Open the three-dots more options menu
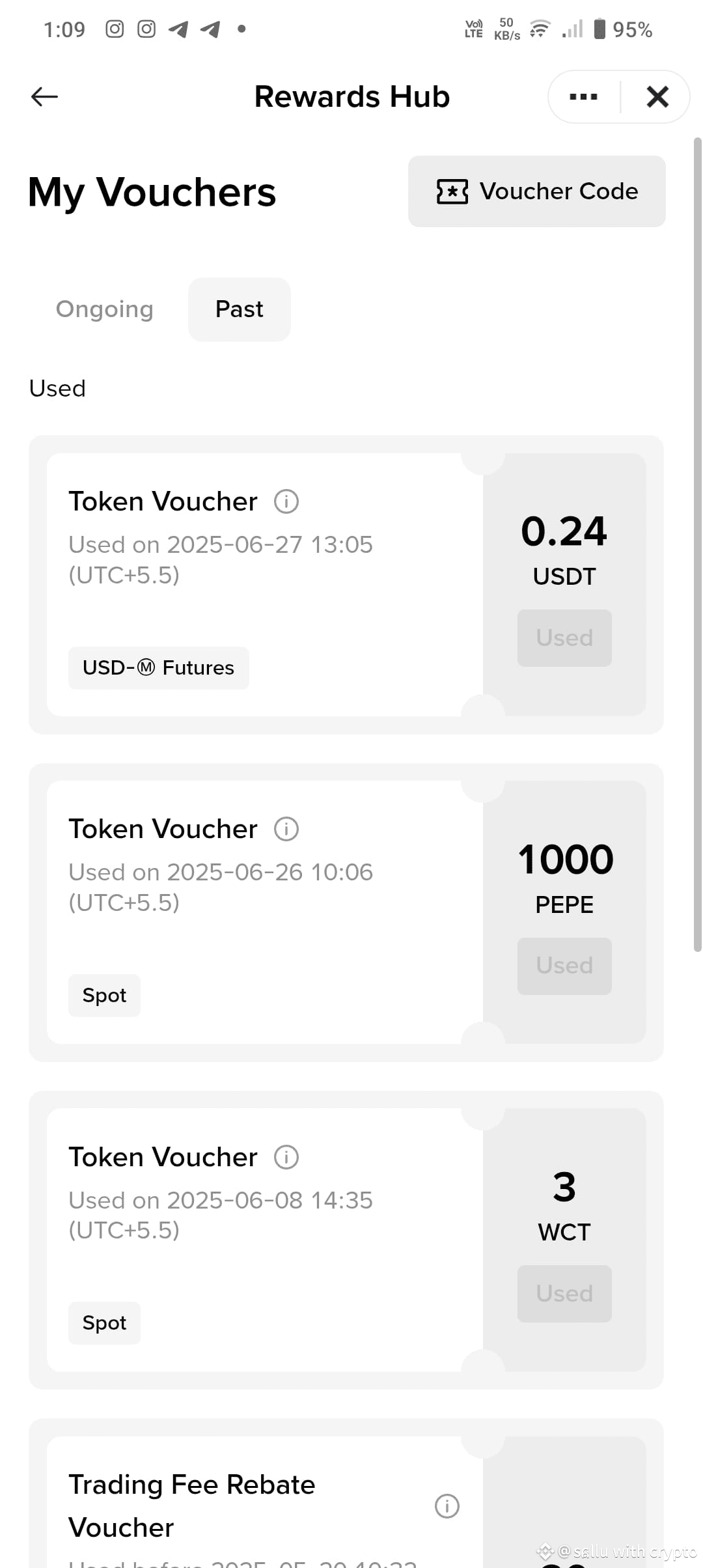 (x=583, y=96)
